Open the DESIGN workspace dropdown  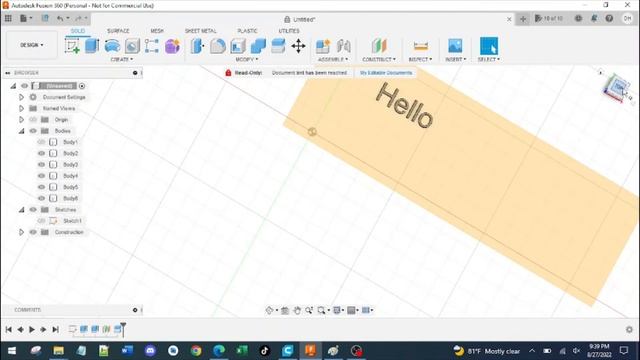point(32,45)
